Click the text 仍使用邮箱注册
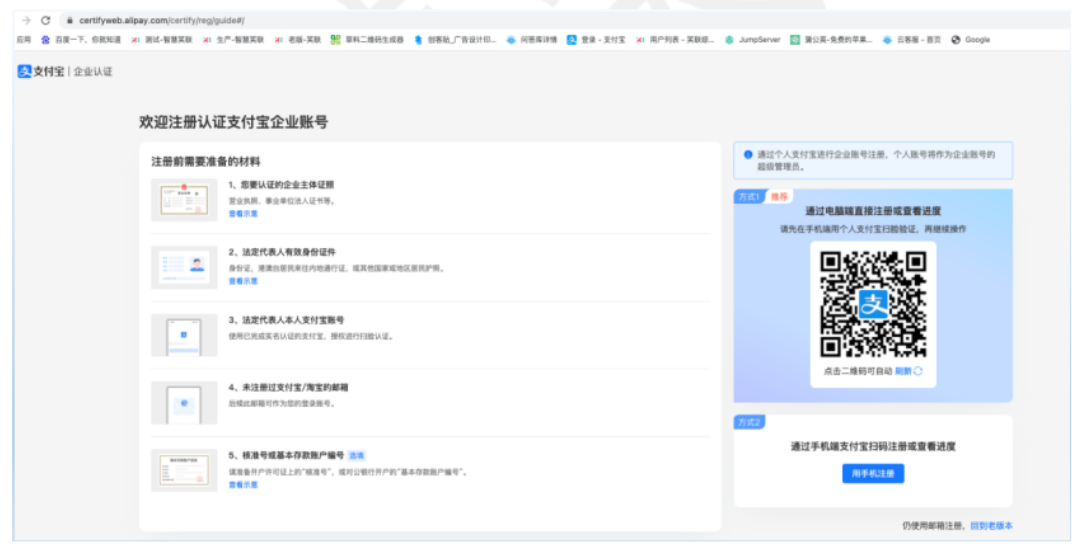1083x551 pixels. coord(933,526)
